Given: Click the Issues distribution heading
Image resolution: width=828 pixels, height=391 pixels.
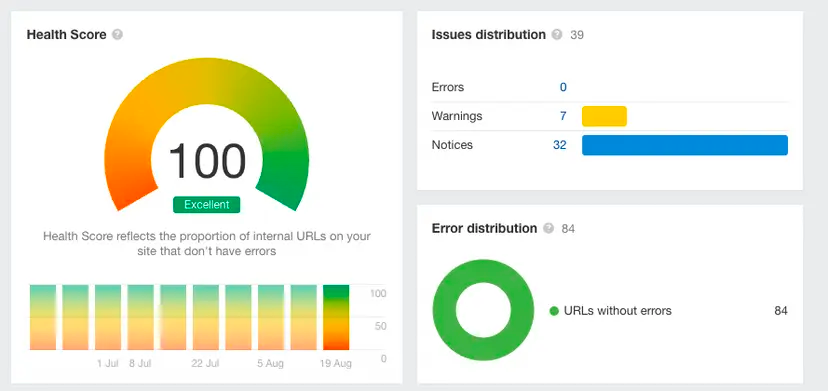Looking at the screenshot, I should pos(488,35).
